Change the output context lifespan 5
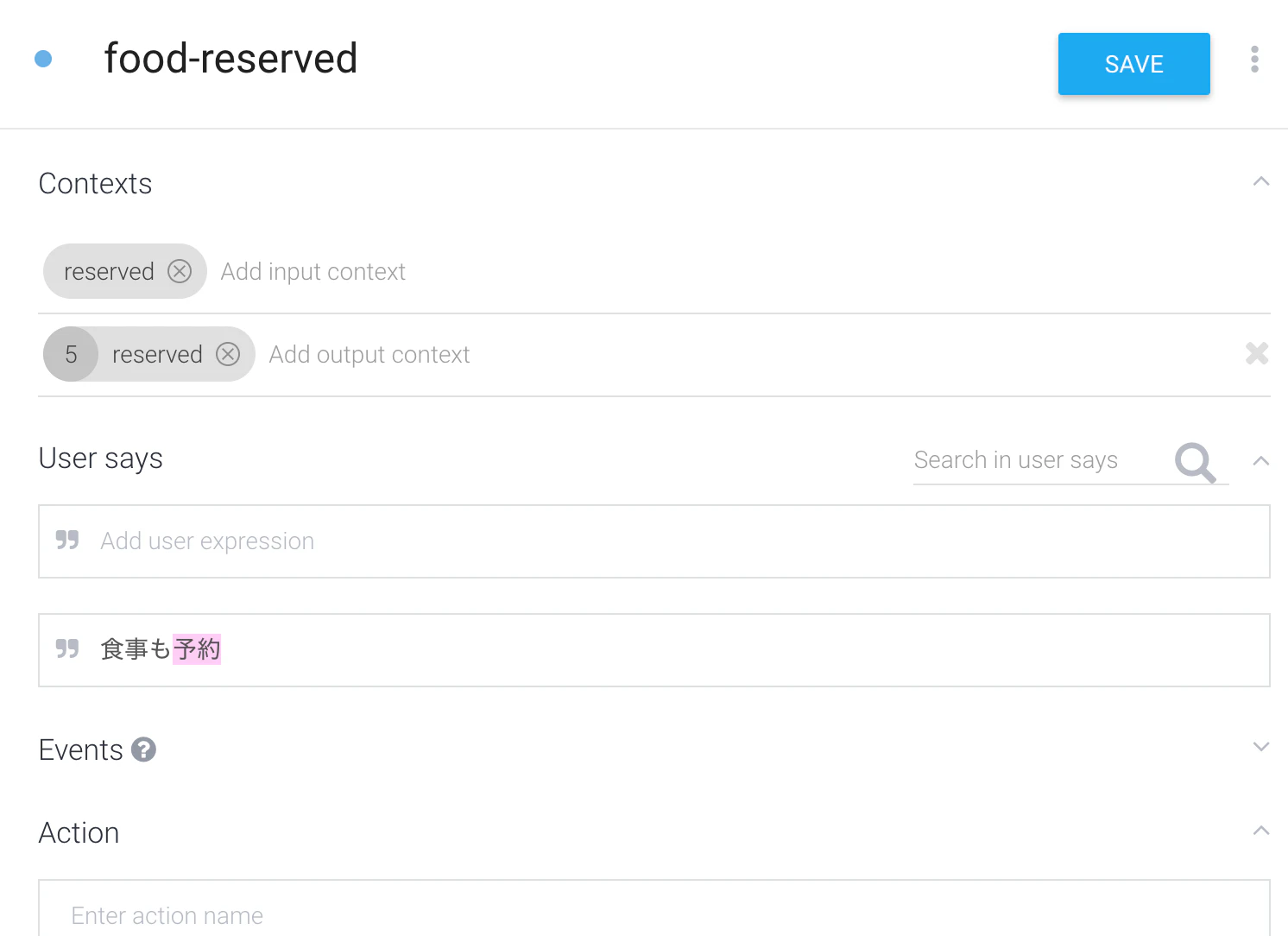Screen dimensions: 1288x936 pyautogui.click(x=71, y=354)
